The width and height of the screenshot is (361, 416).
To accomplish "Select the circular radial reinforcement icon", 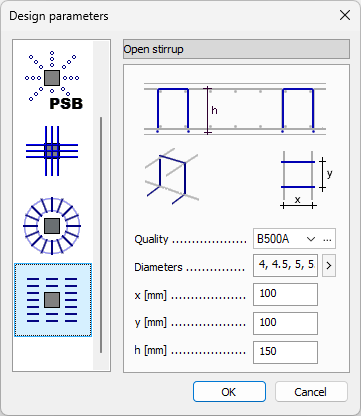I will 52,226.
